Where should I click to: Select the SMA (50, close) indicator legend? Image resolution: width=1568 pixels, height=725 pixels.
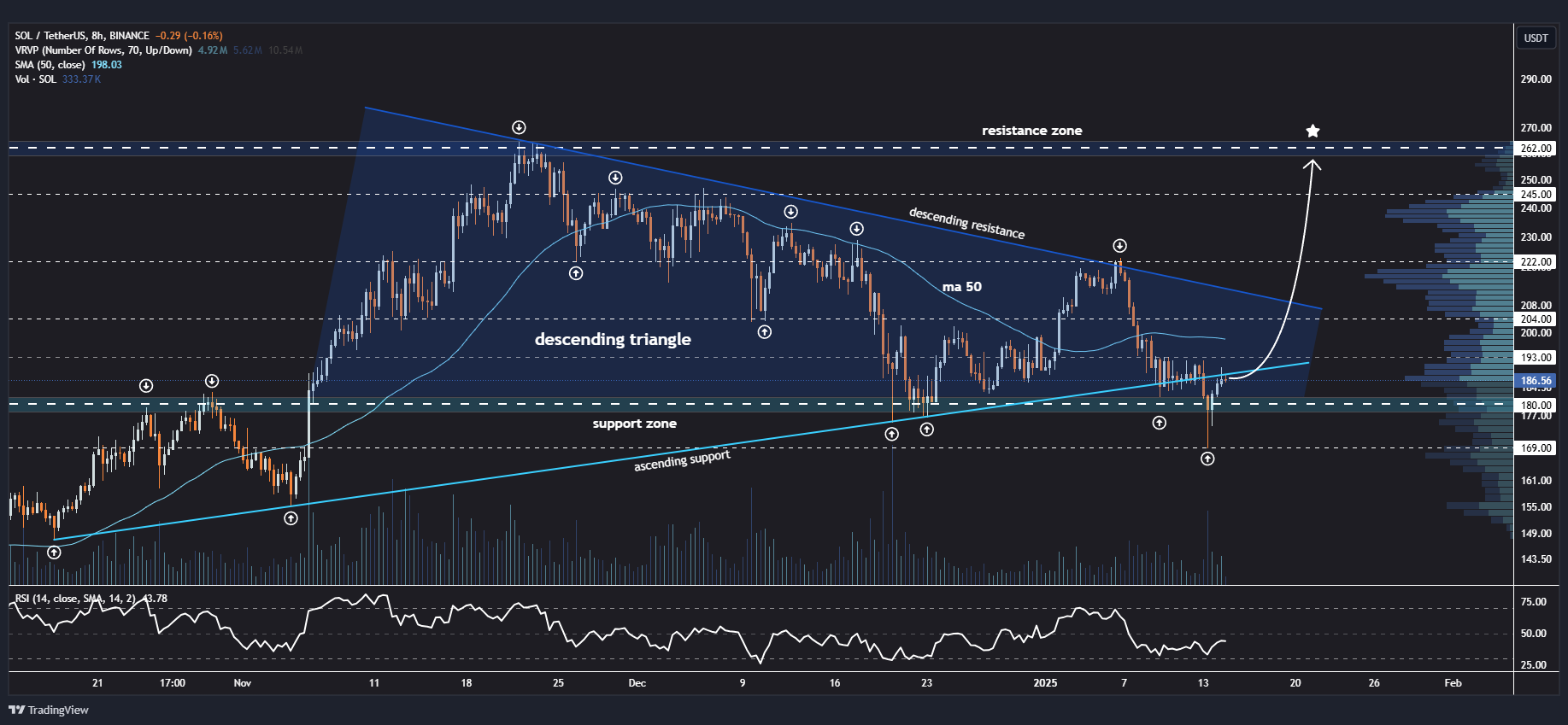pos(50,65)
